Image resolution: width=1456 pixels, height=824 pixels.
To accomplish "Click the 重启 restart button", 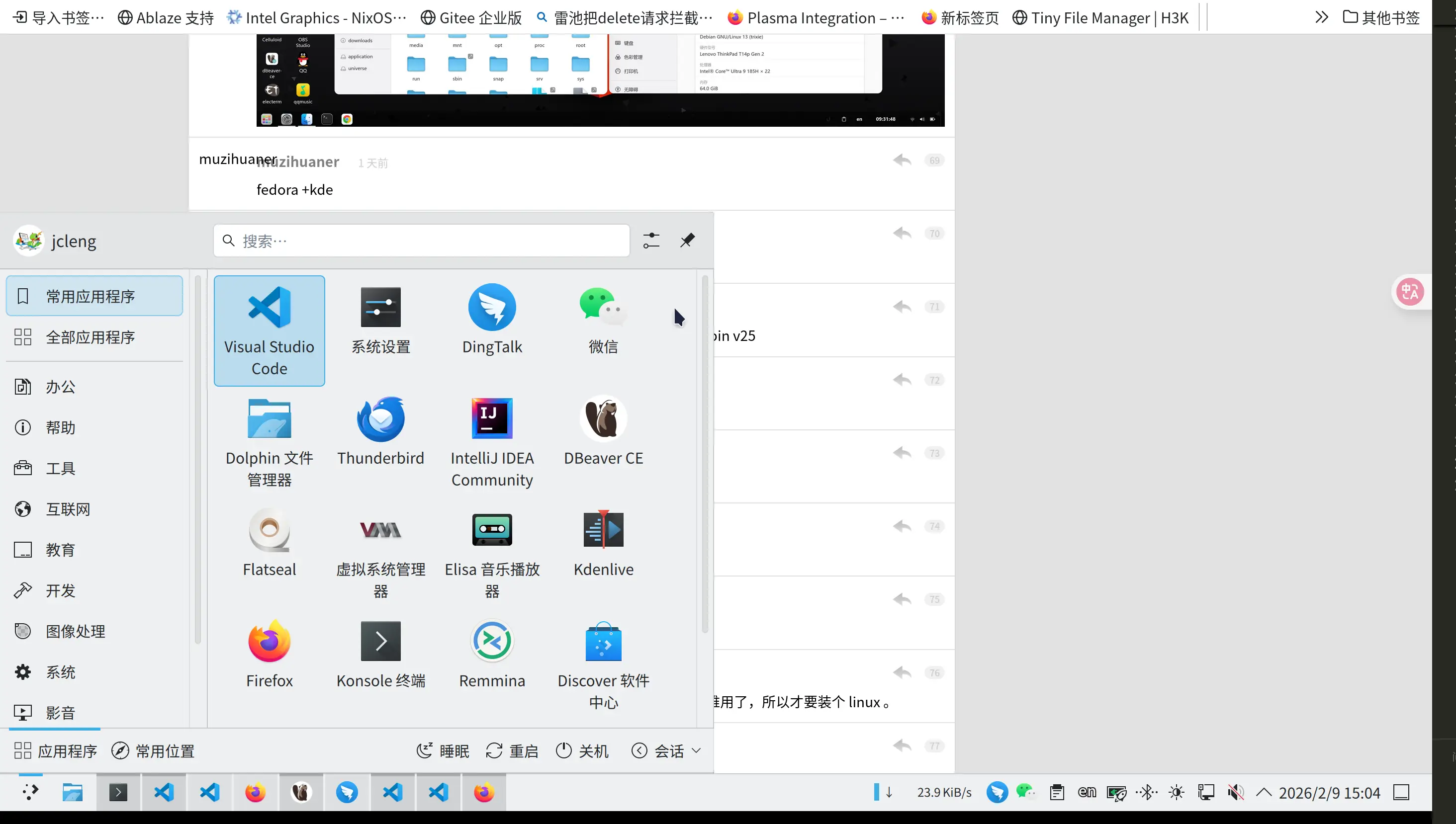I will click(x=512, y=751).
